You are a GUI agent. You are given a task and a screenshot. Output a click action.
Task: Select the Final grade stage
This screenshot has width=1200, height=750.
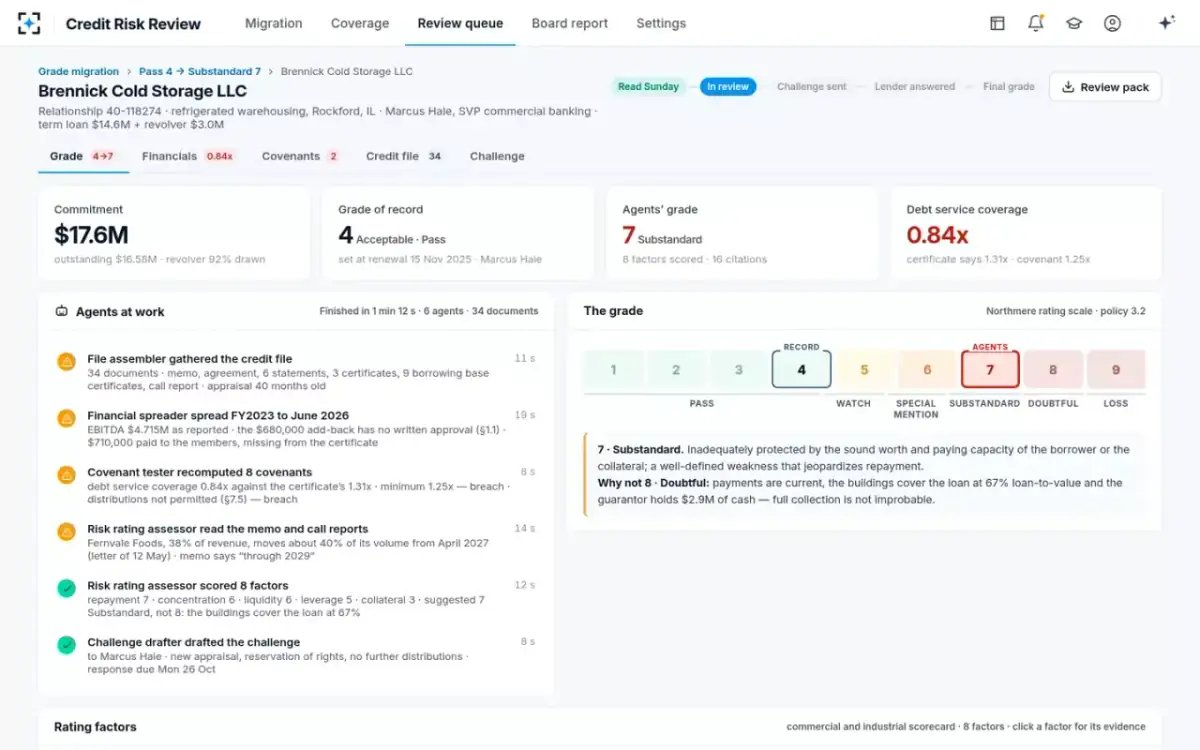tap(1009, 87)
